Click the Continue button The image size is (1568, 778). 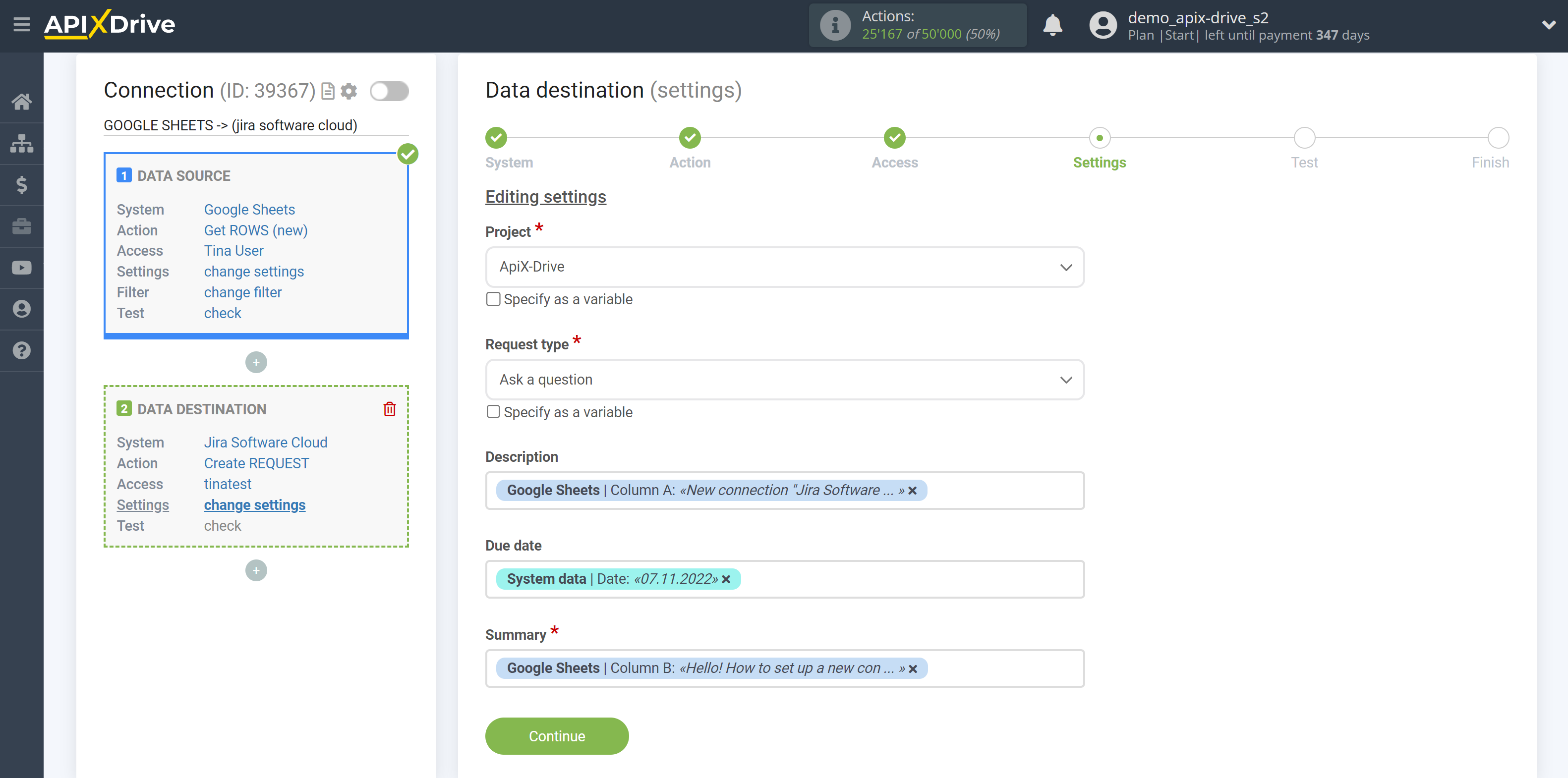557,737
